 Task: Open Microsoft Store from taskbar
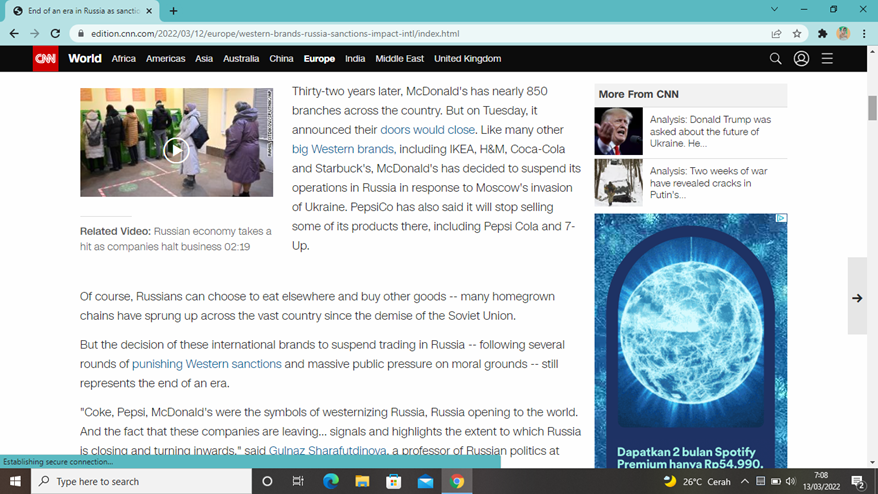[394, 481]
